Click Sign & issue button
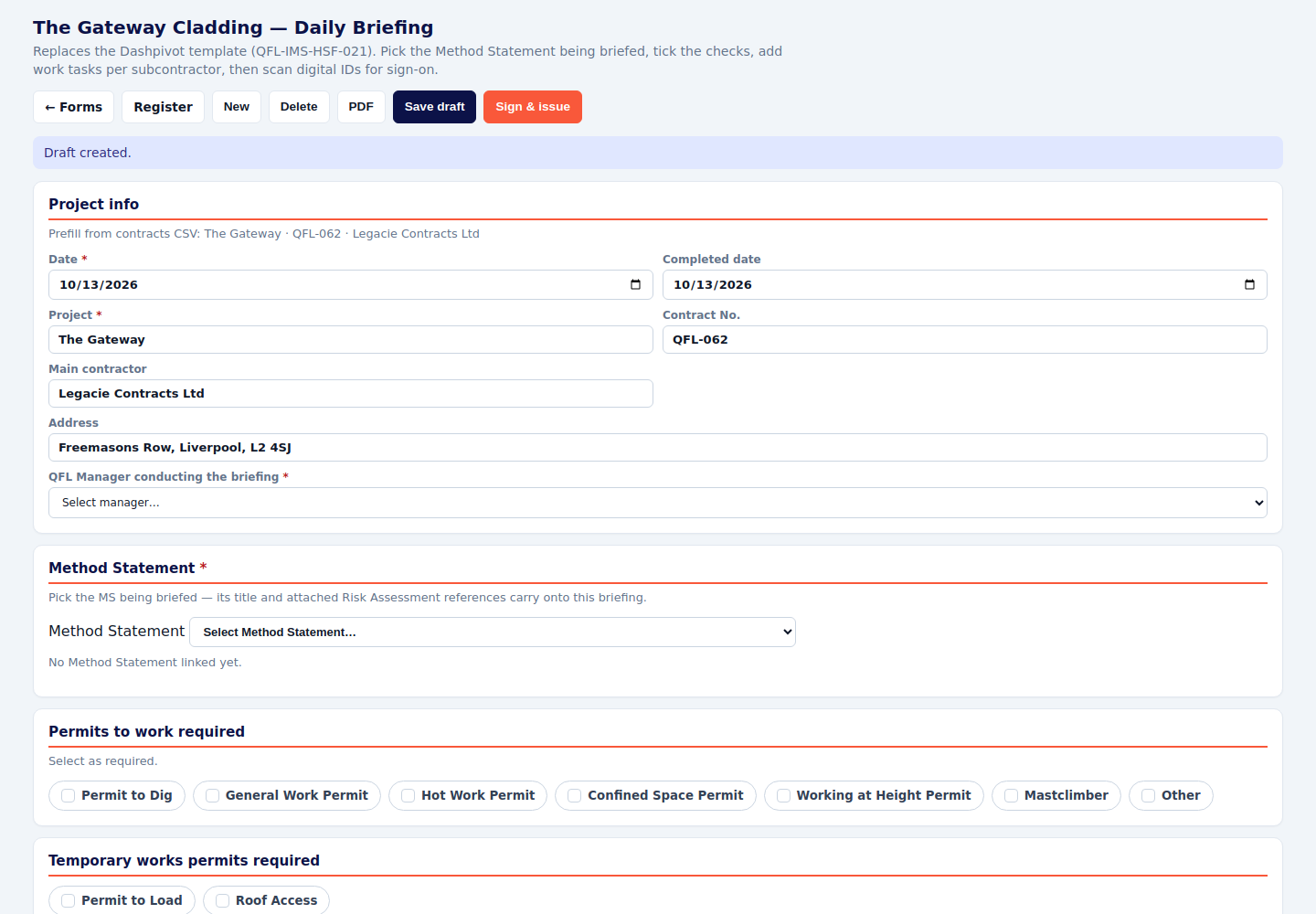Viewport: 1316px width, 914px height. [x=533, y=107]
